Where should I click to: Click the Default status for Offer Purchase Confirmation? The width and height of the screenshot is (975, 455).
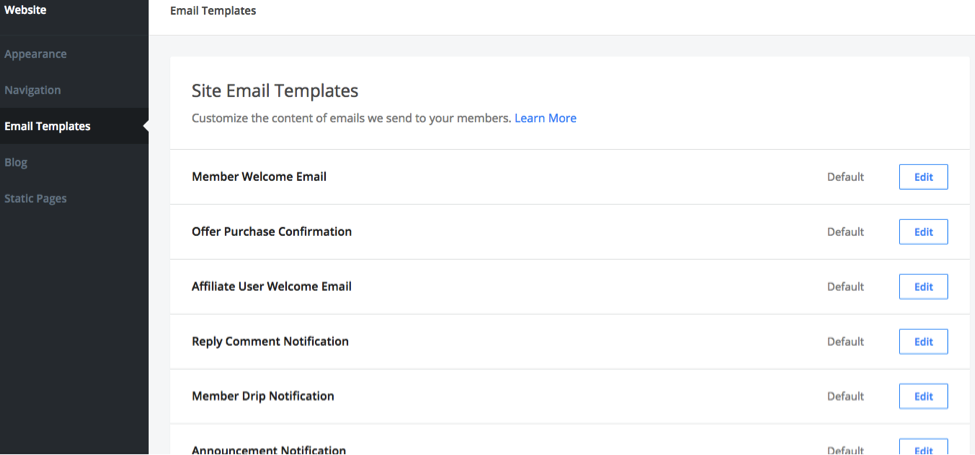(846, 232)
